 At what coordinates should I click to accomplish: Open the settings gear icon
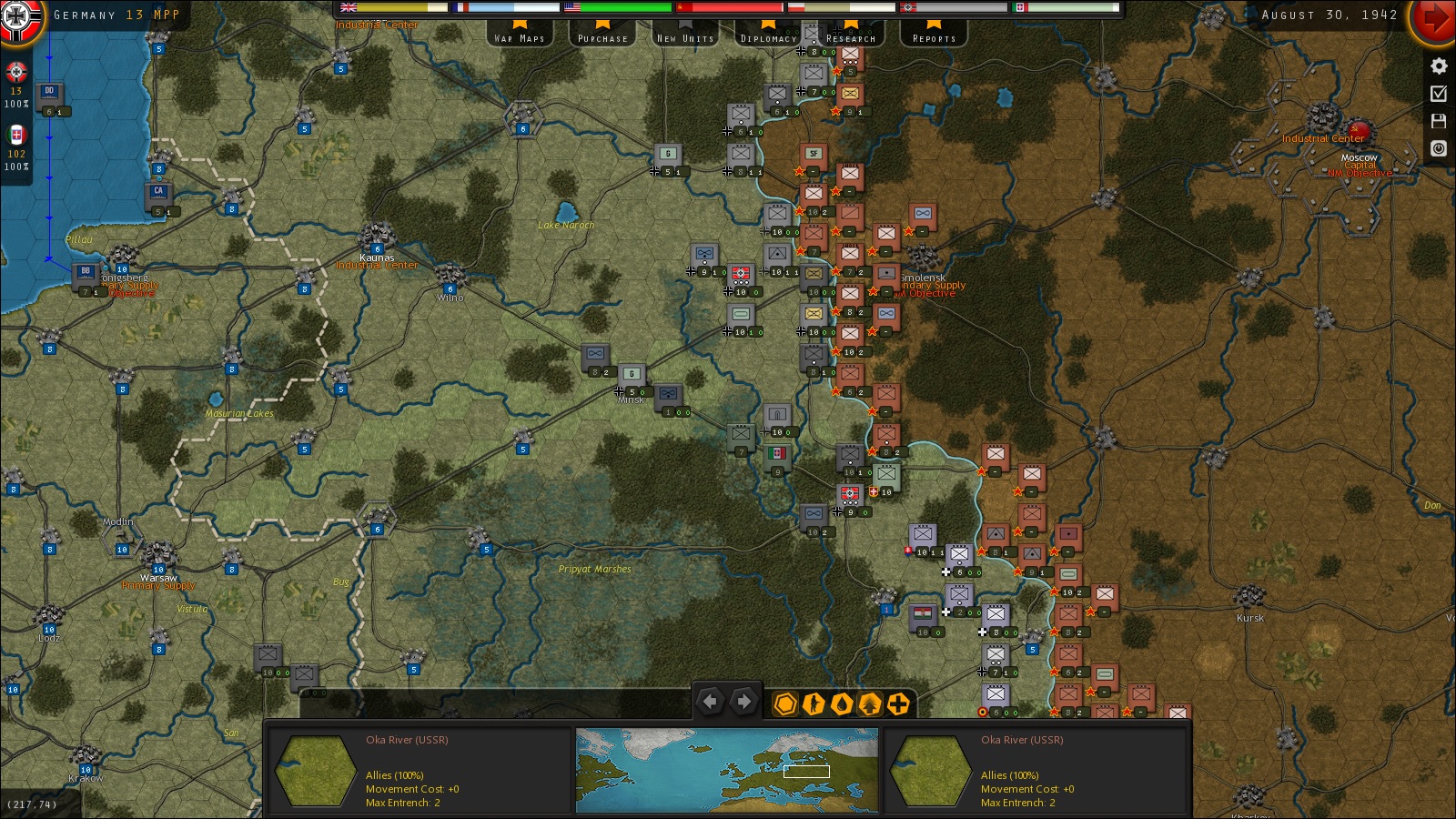pyautogui.click(x=1439, y=66)
